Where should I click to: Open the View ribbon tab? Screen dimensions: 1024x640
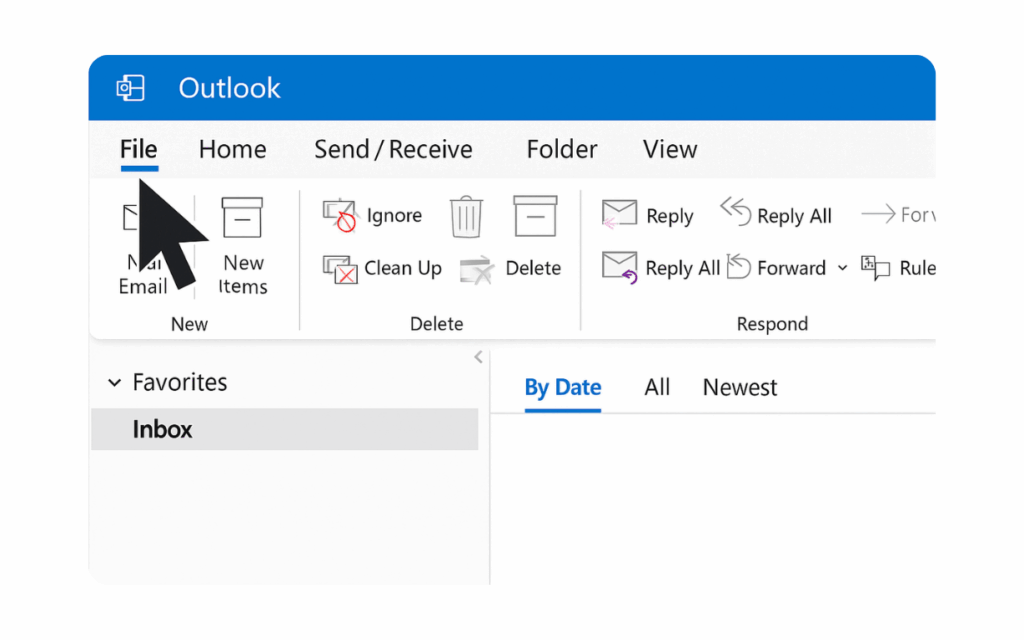point(670,150)
